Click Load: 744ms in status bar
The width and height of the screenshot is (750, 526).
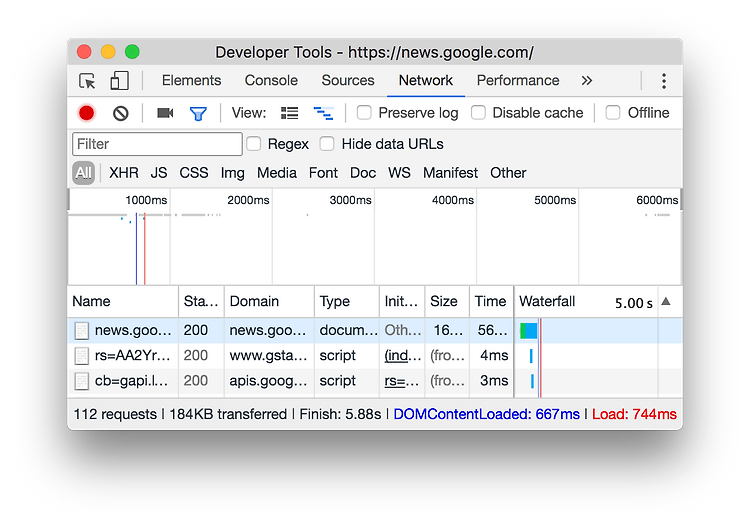pos(634,414)
